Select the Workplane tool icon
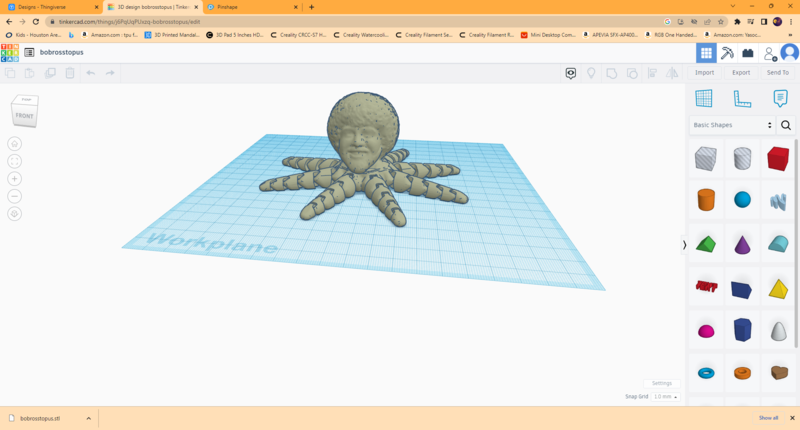The height and width of the screenshot is (430, 800). [x=704, y=98]
